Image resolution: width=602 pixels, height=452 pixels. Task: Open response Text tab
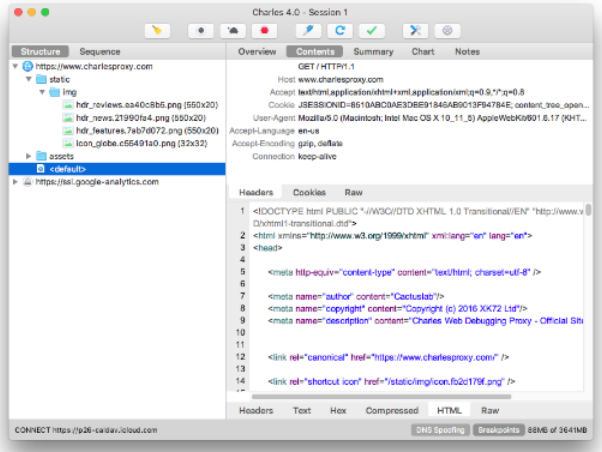302,411
